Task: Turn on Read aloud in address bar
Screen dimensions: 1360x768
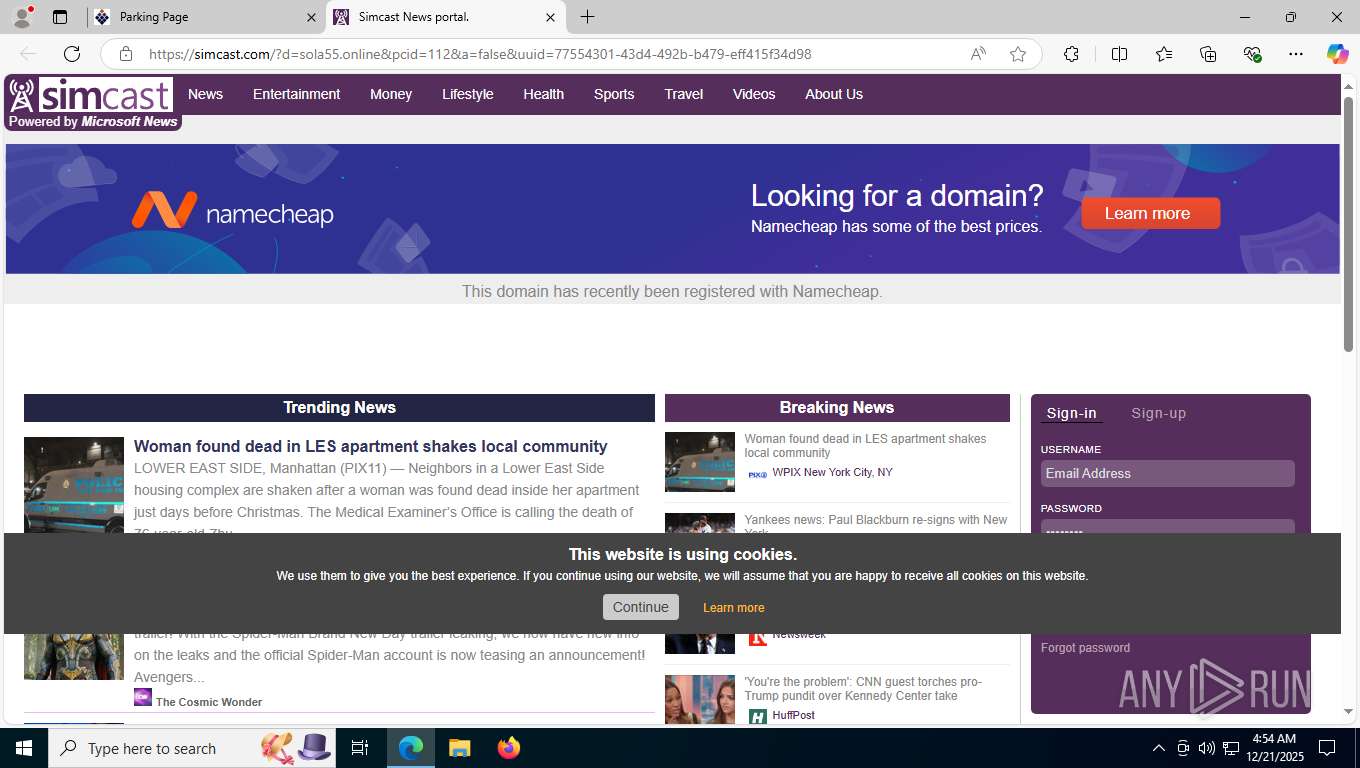Action: coord(978,54)
